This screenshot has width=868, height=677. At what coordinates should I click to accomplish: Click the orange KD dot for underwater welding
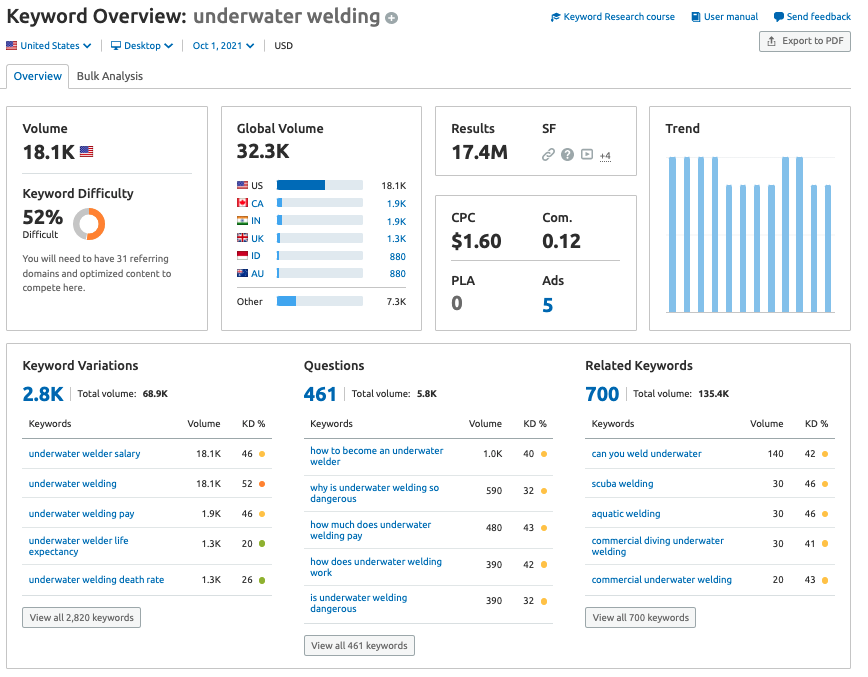(262, 484)
